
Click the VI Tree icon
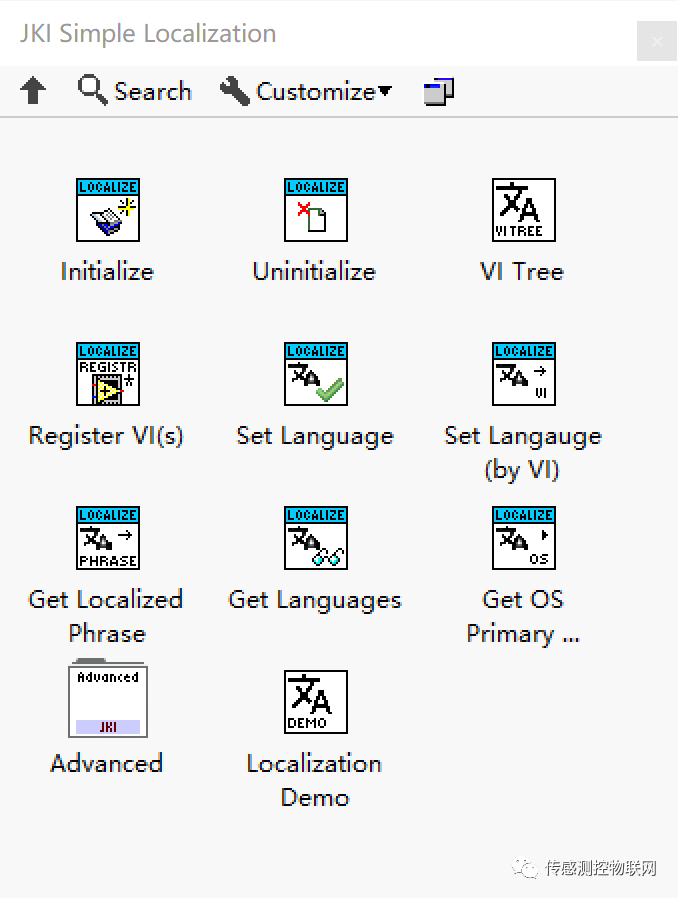(x=523, y=210)
